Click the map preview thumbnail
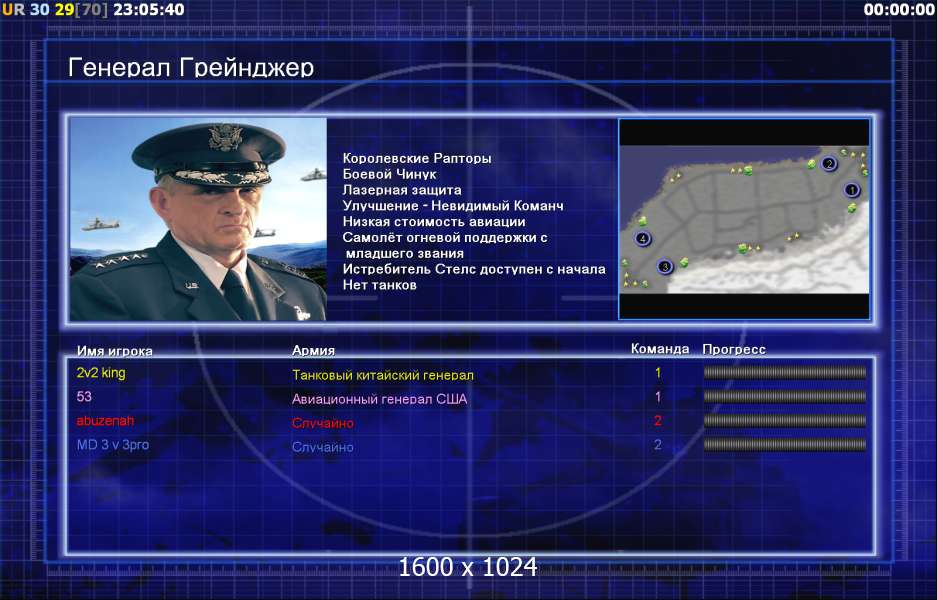This screenshot has width=937, height=600. 744,219
